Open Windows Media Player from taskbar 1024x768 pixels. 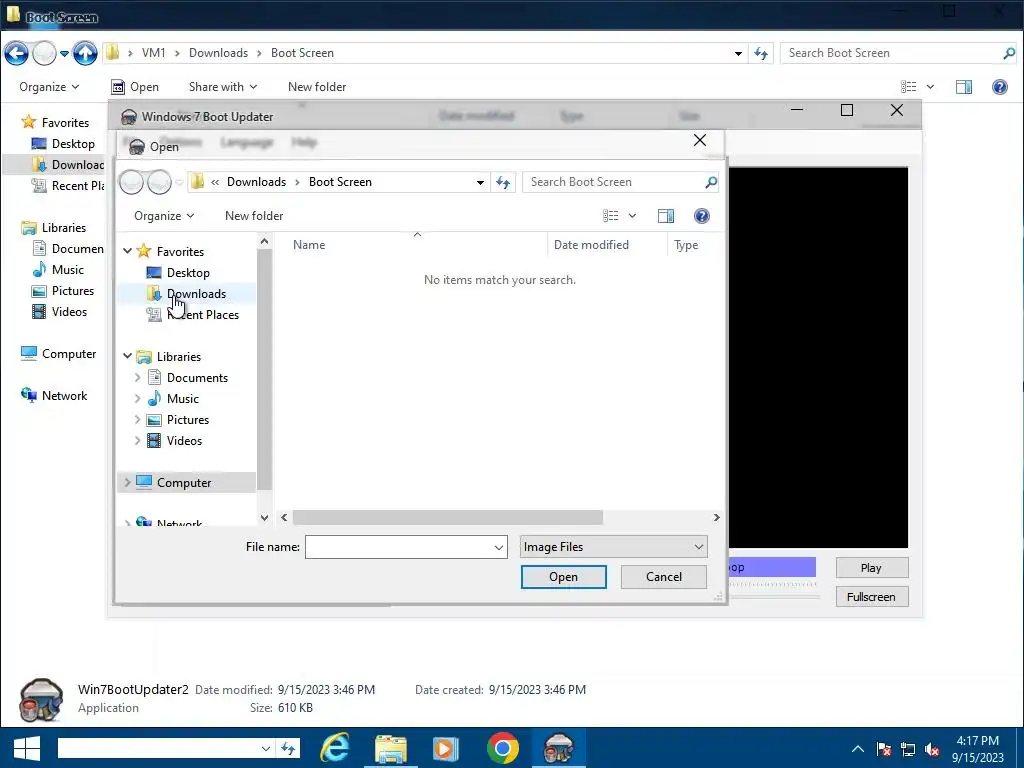tap(446, 748)
